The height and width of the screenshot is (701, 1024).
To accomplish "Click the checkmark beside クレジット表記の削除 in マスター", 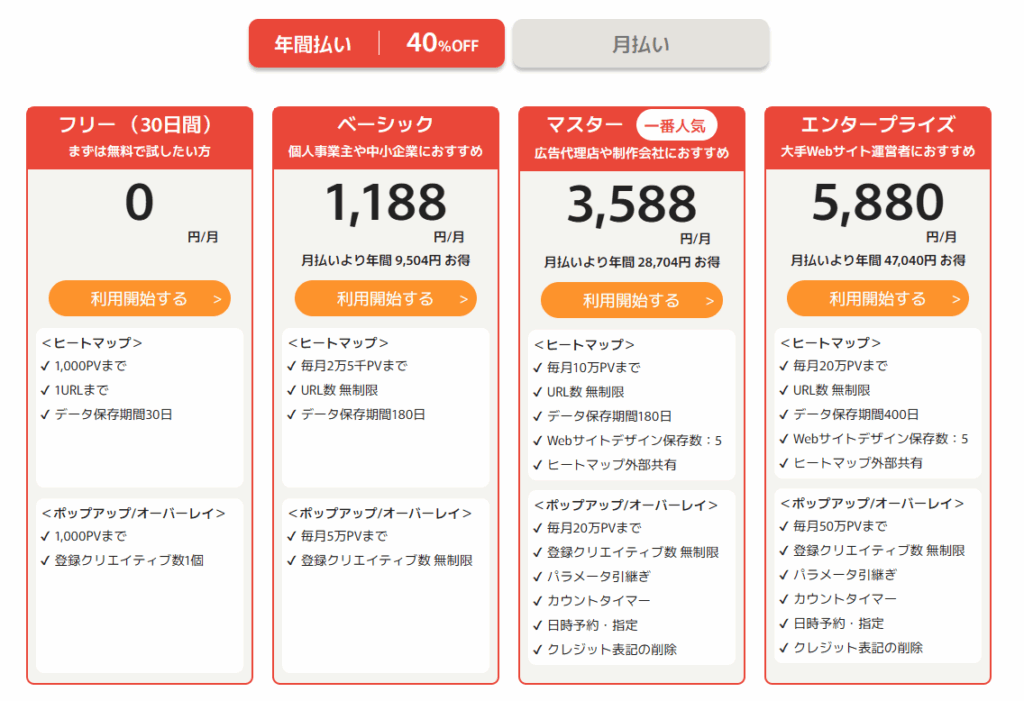I will click(x=537, y=650).
